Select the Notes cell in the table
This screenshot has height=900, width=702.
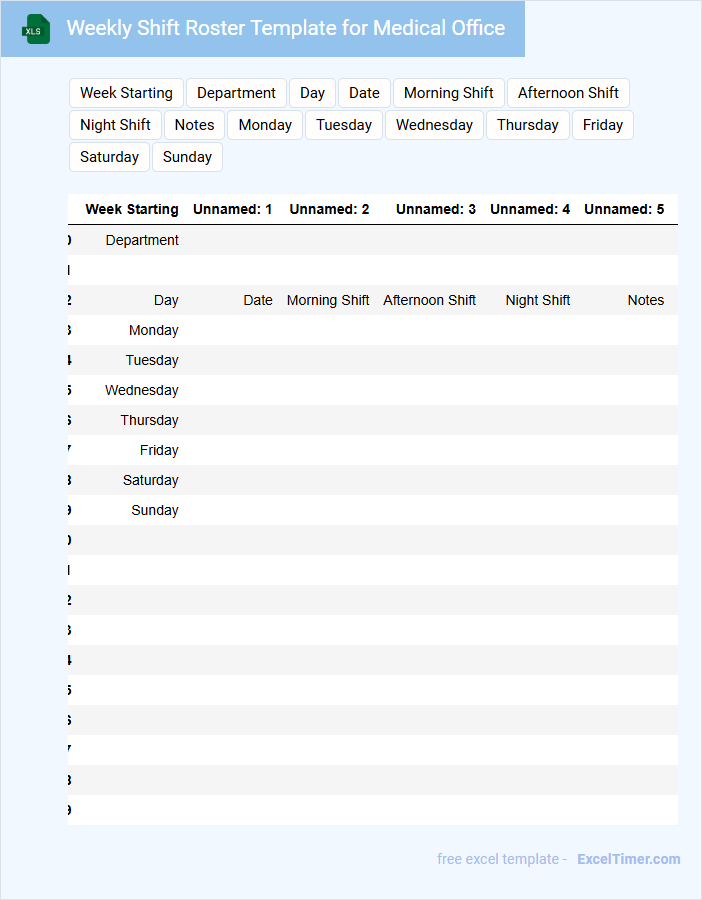click(645, 300)
